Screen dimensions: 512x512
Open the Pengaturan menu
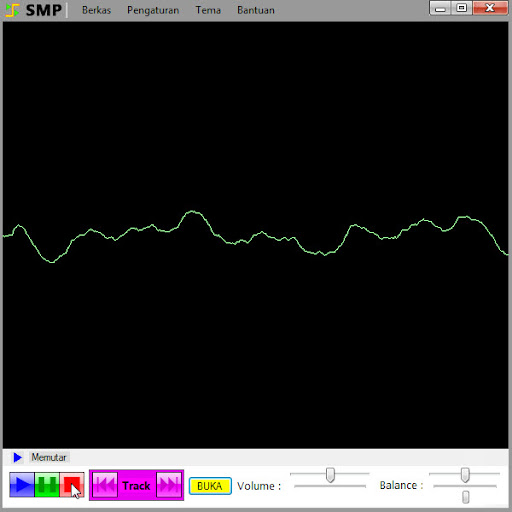(153, 10)
